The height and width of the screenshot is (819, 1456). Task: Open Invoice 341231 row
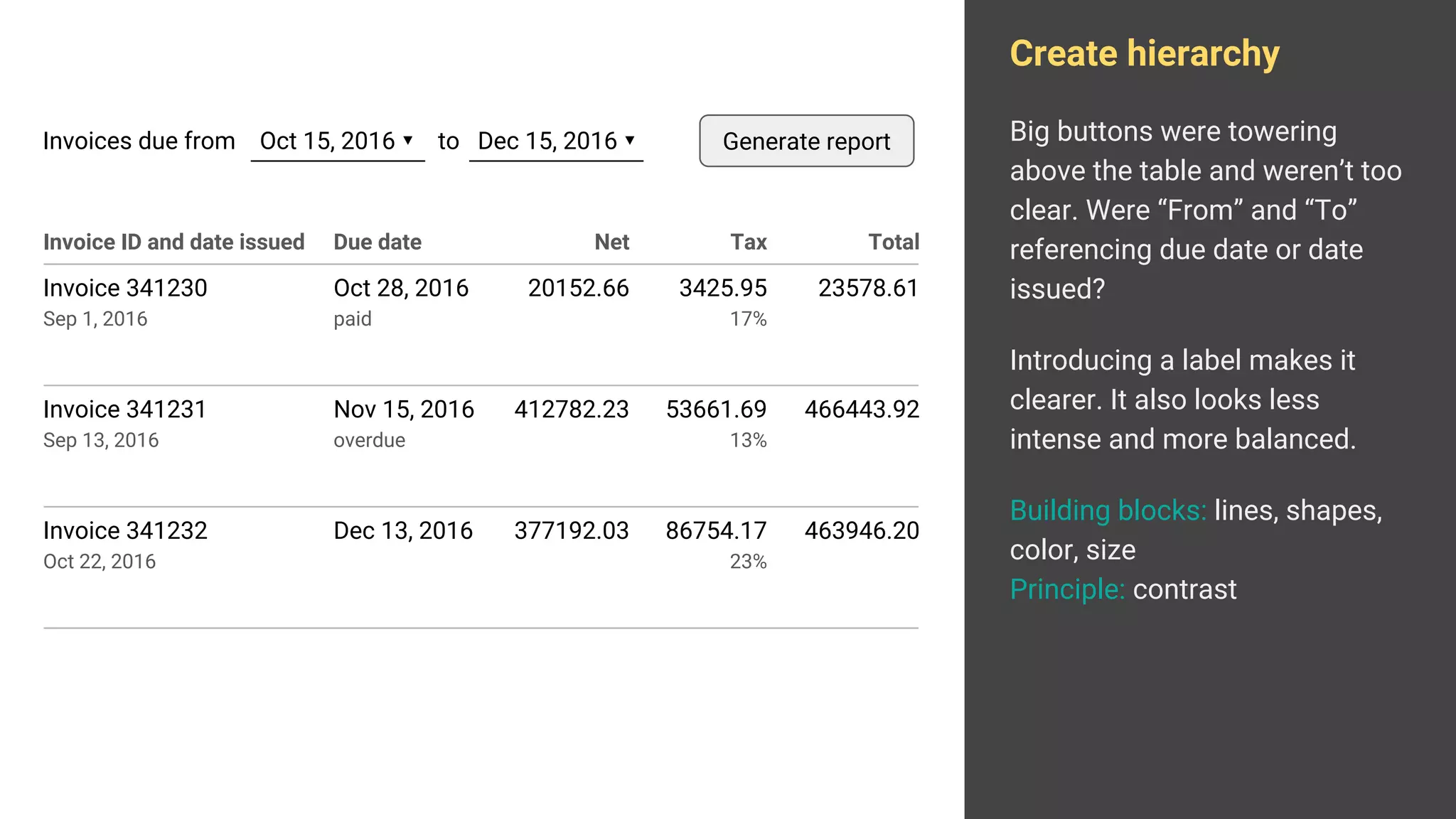[125, 409]
